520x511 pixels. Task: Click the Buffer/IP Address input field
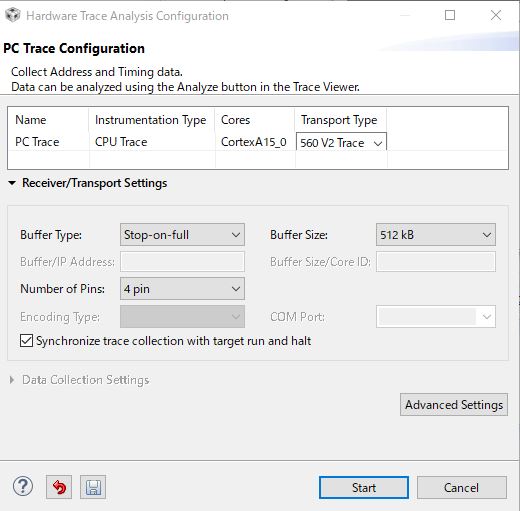[x=182, y=262]
